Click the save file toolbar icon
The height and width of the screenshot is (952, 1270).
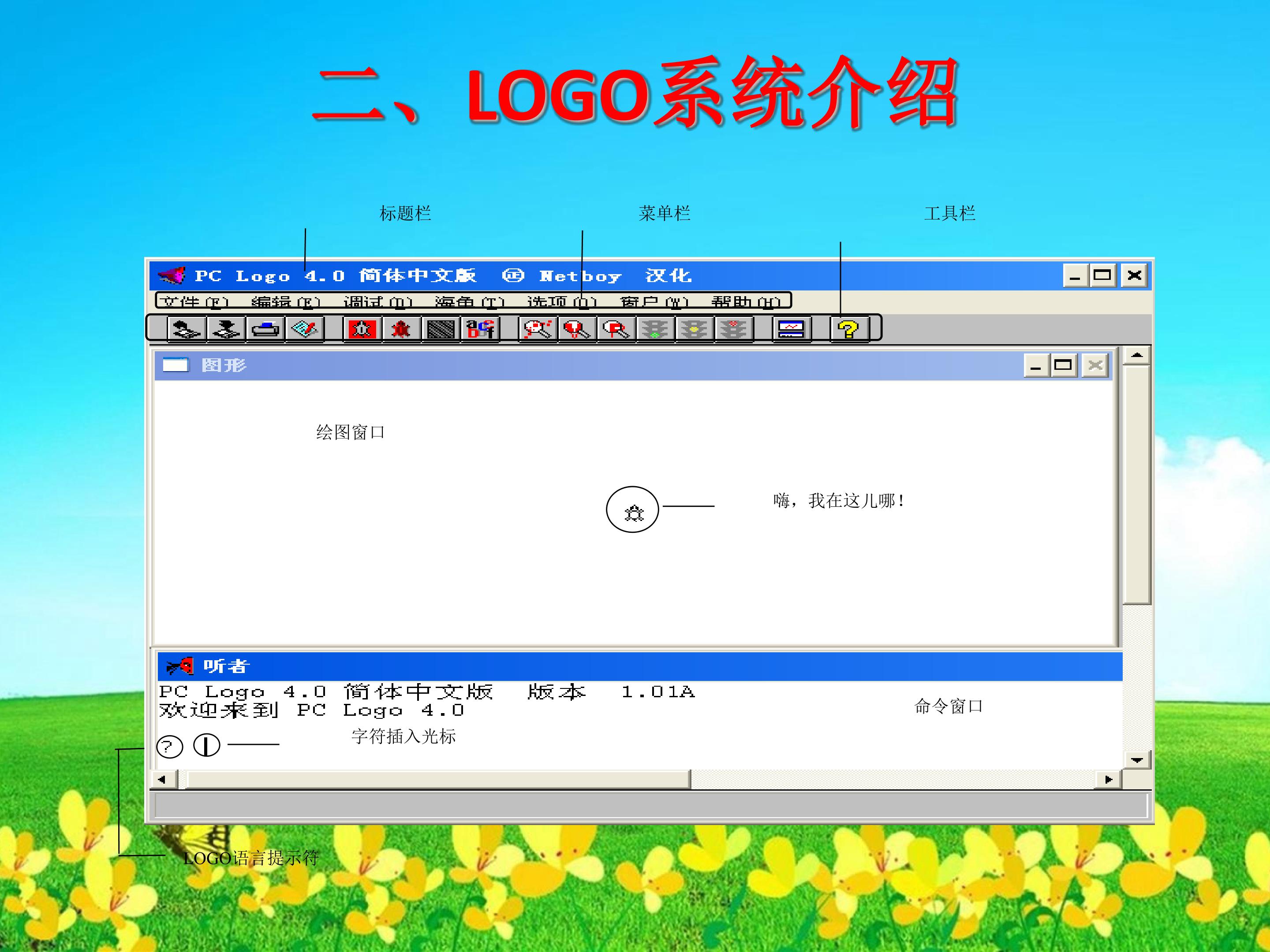coord(226,329)
